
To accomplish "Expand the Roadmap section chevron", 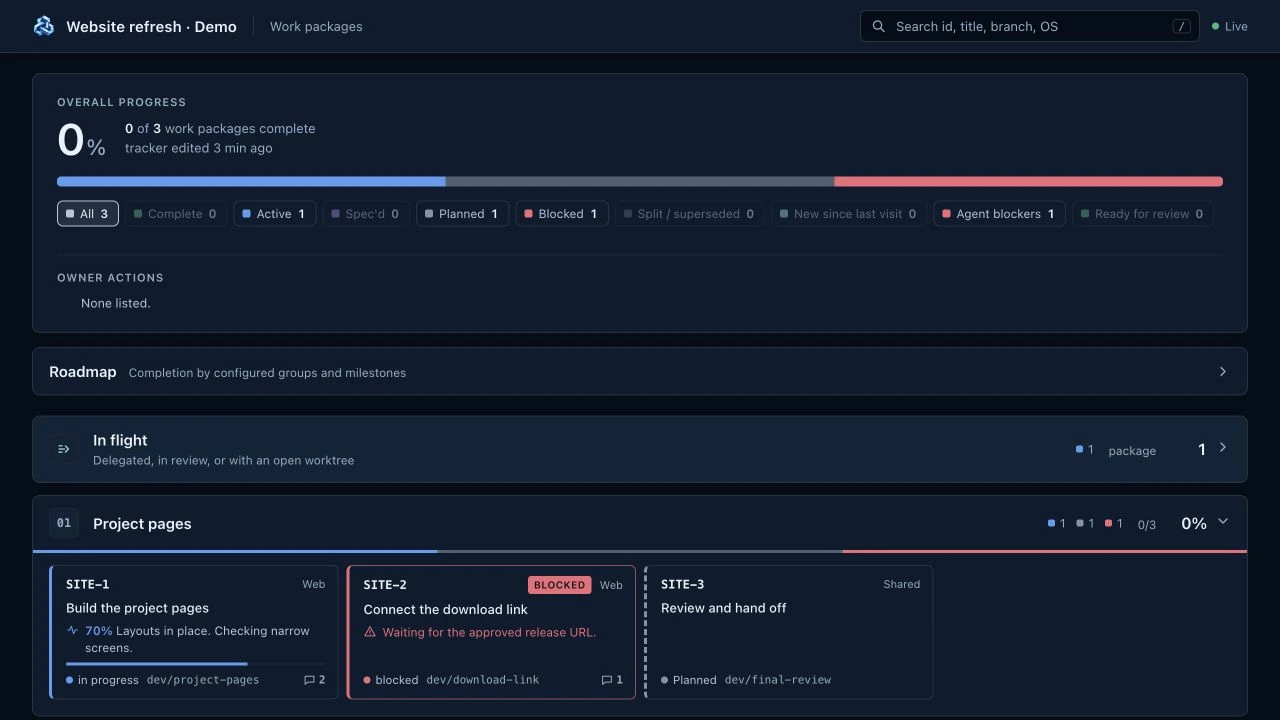I will pos(1223,372).
